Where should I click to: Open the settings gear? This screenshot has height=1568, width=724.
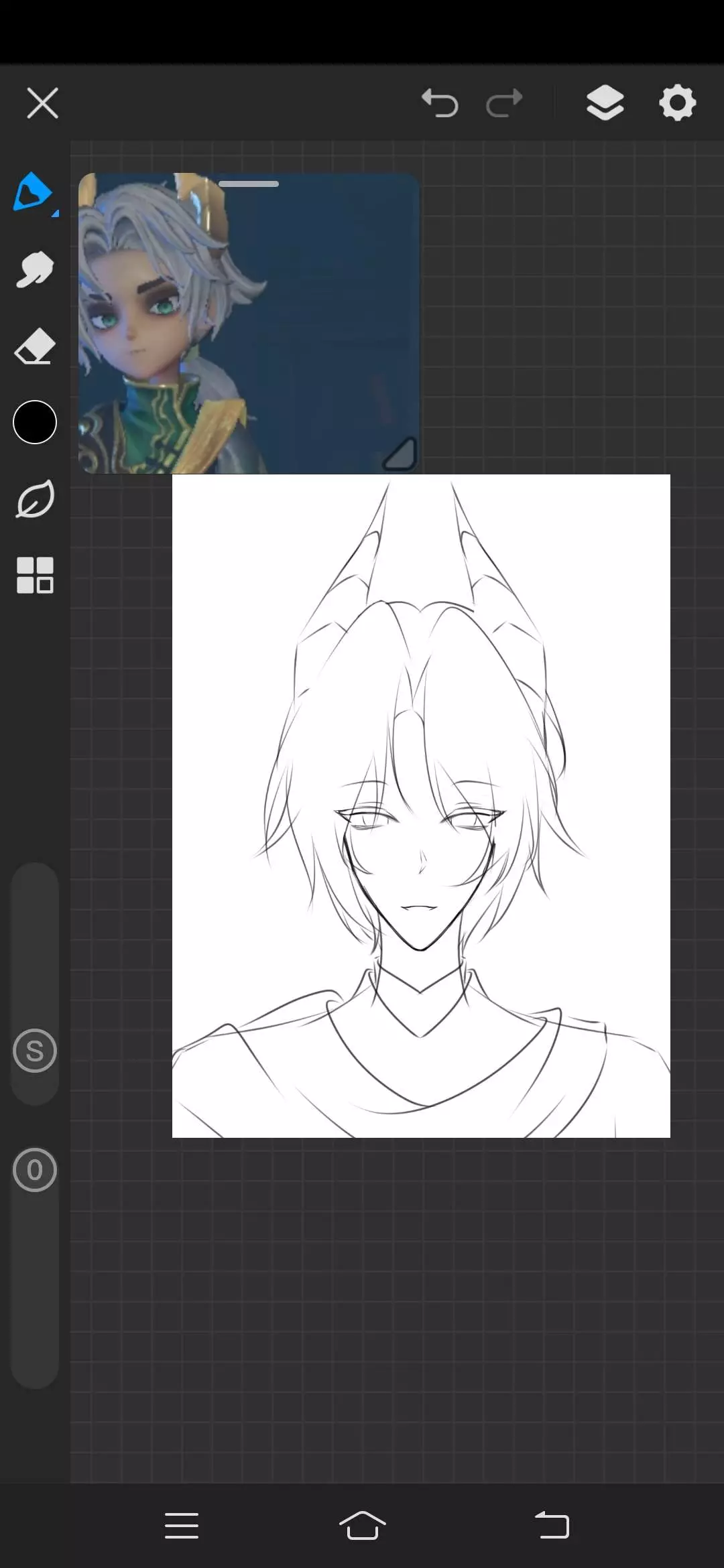[x=677, y=103]
